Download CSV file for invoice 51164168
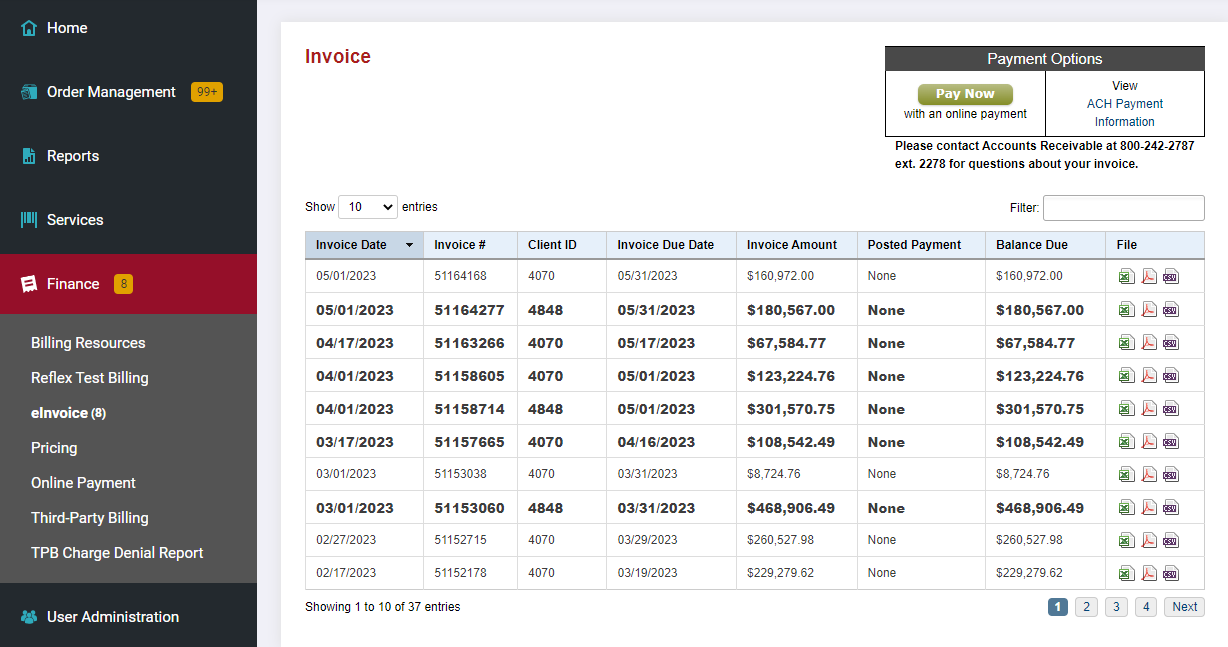 1171,277
